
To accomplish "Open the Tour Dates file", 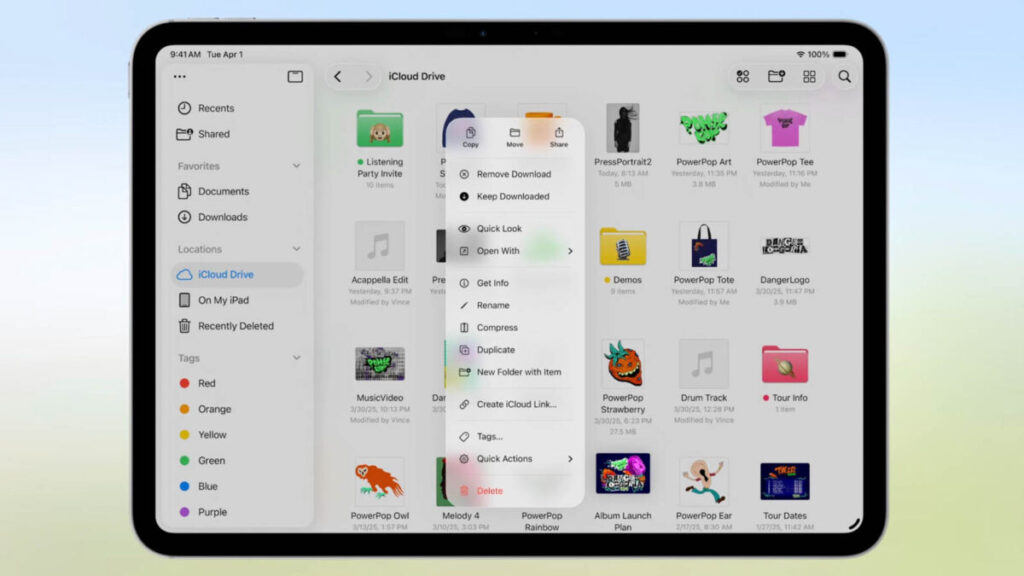I will pos(784,481).
